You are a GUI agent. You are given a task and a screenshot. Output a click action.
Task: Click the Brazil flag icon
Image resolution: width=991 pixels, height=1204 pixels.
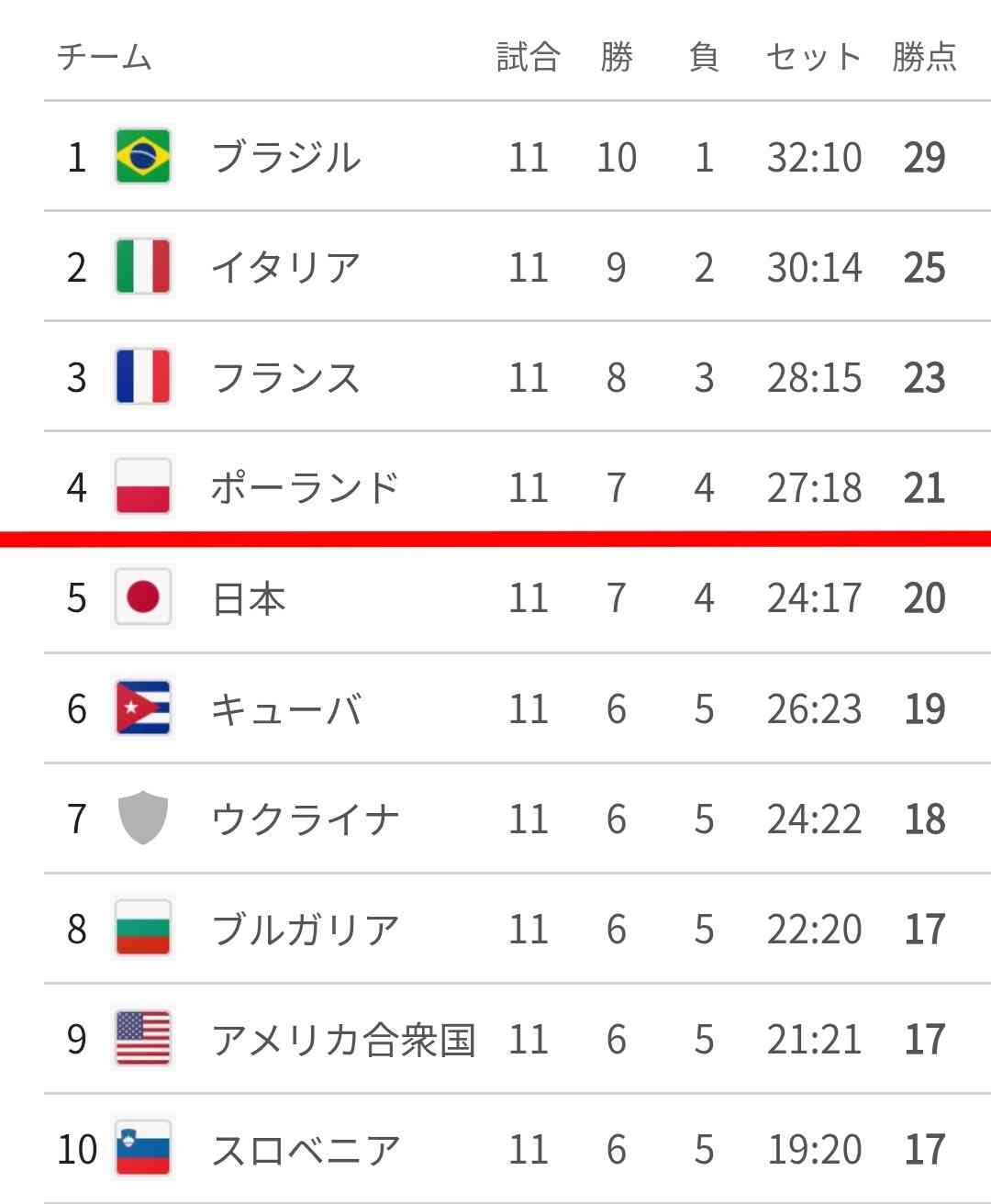click(143, 157)
